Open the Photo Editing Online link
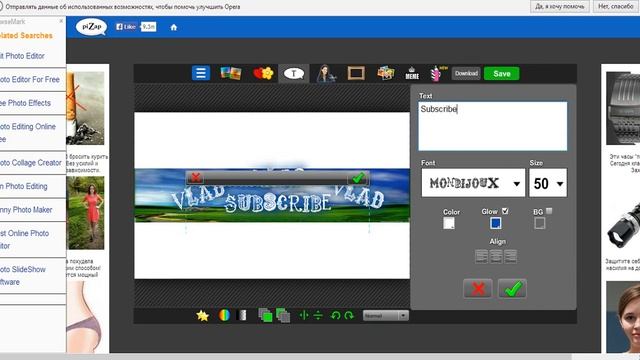This screenshot has width=640, height=360. 28,133
